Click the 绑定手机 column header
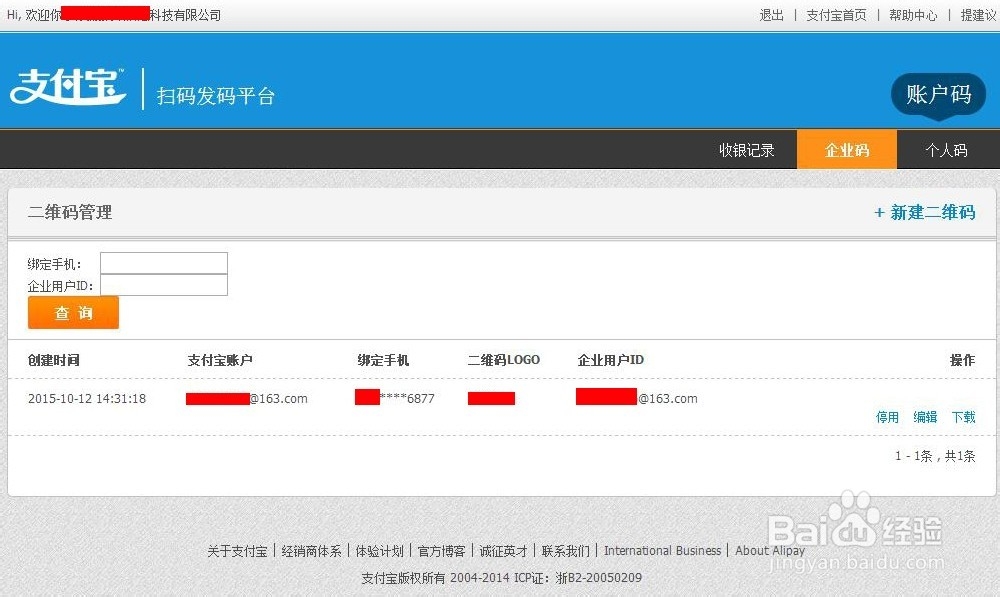The height and width of the screenshot is (597, 1000). point(383,360)
